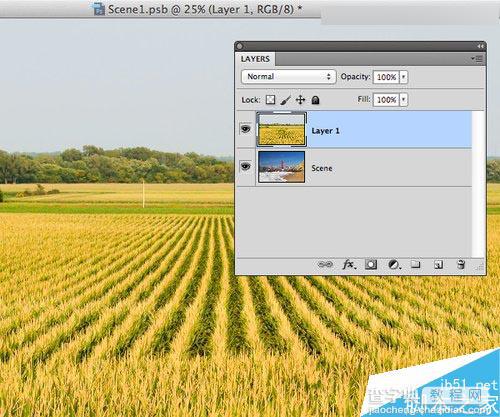Click the link layers icon

(325, 265)
